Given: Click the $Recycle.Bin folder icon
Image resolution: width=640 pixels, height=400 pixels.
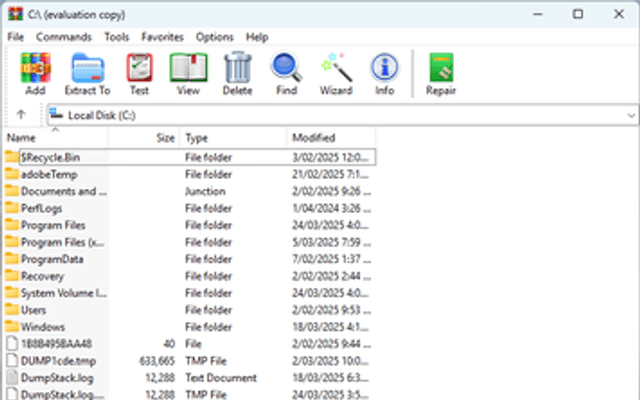Looking at the screenshot, I should (x=12, y=157).
